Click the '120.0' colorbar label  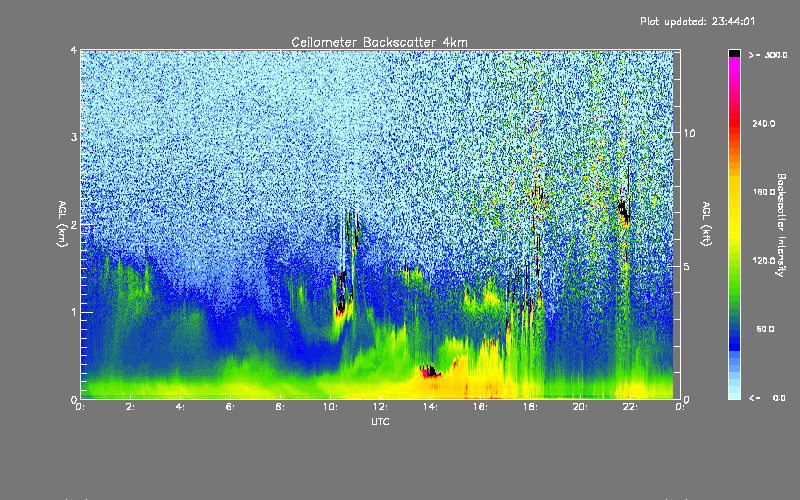pyautogui.click(x=764, y=260)
